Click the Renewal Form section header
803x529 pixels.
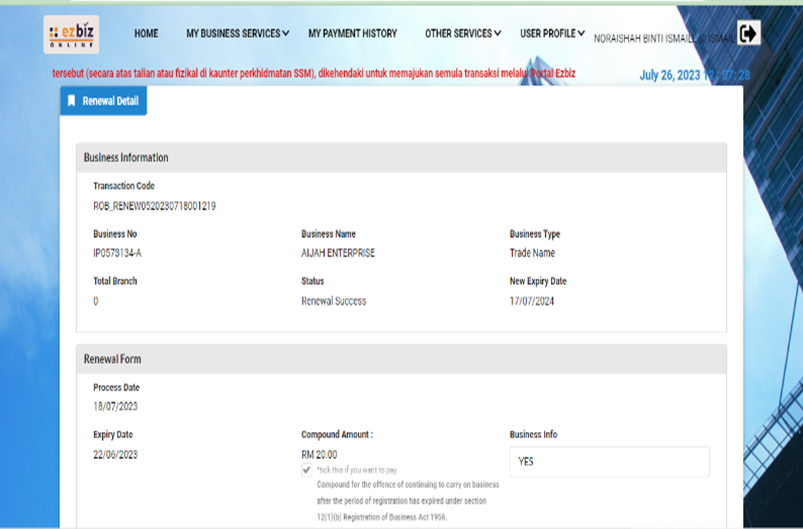111,359
